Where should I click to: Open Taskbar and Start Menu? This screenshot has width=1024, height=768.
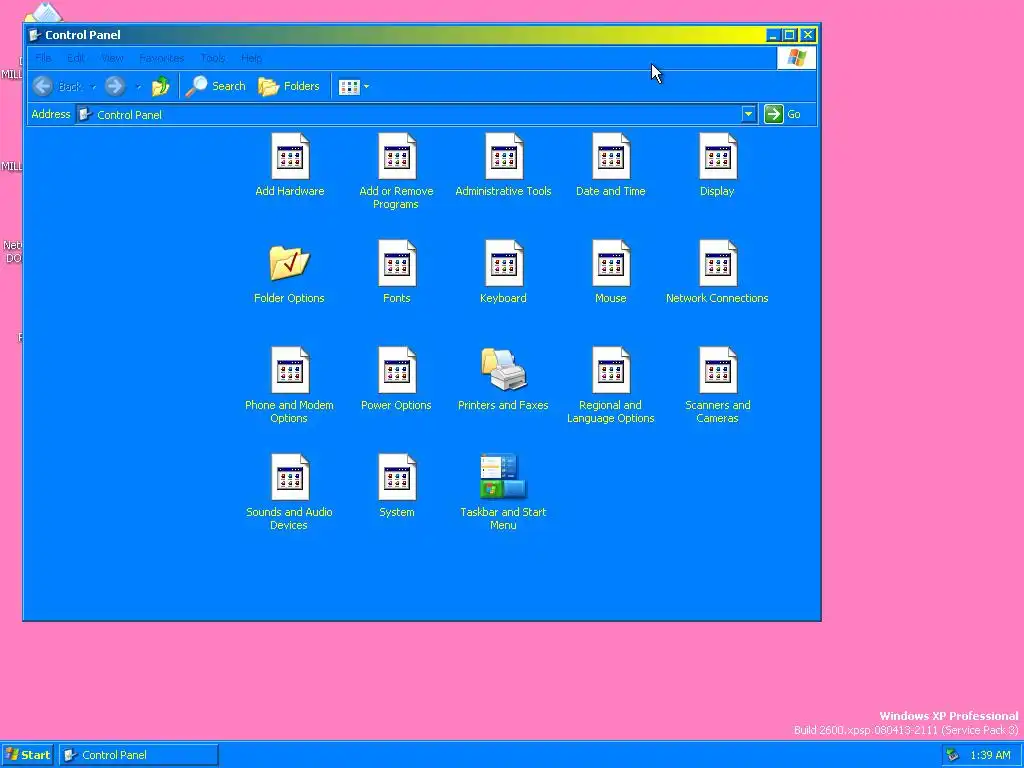coord(504,492)
